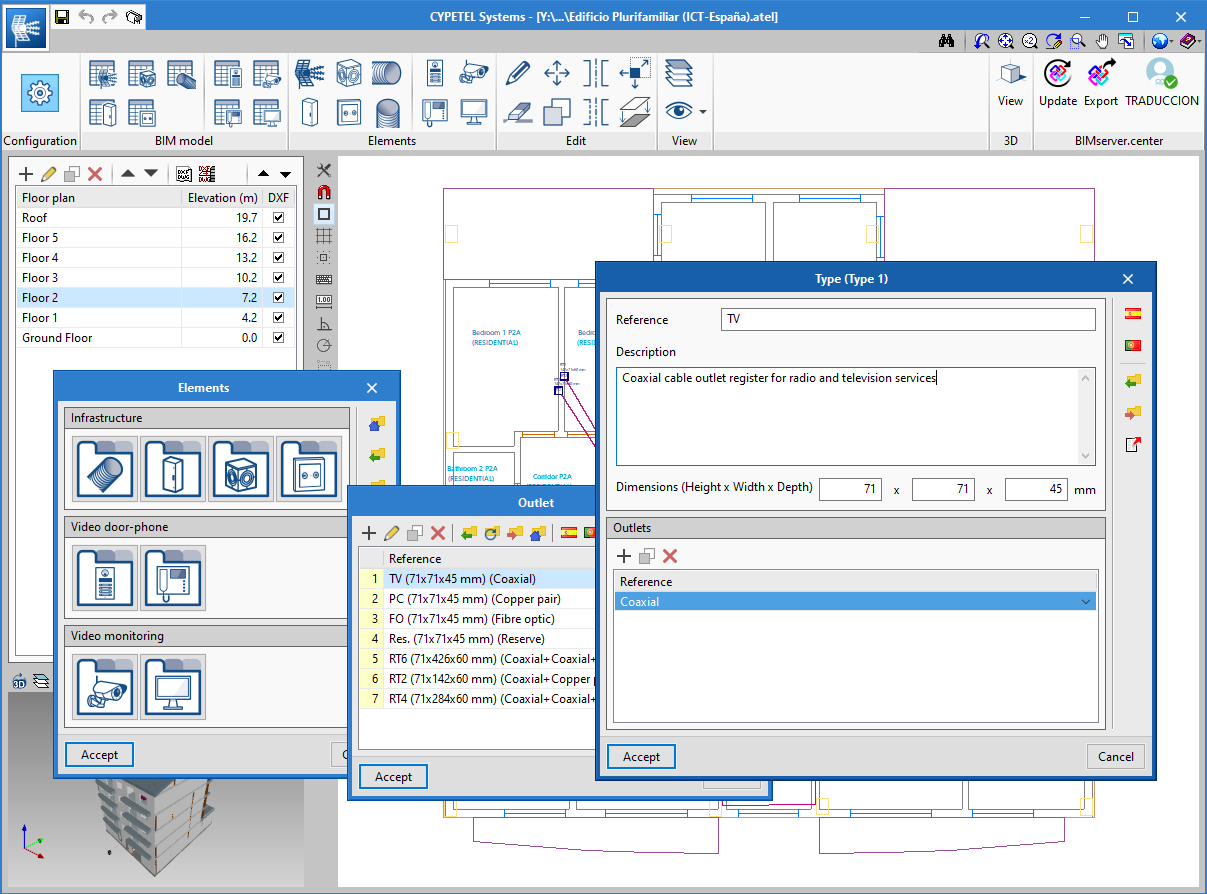Click the layers stack icon in View group

click(679, 74)
